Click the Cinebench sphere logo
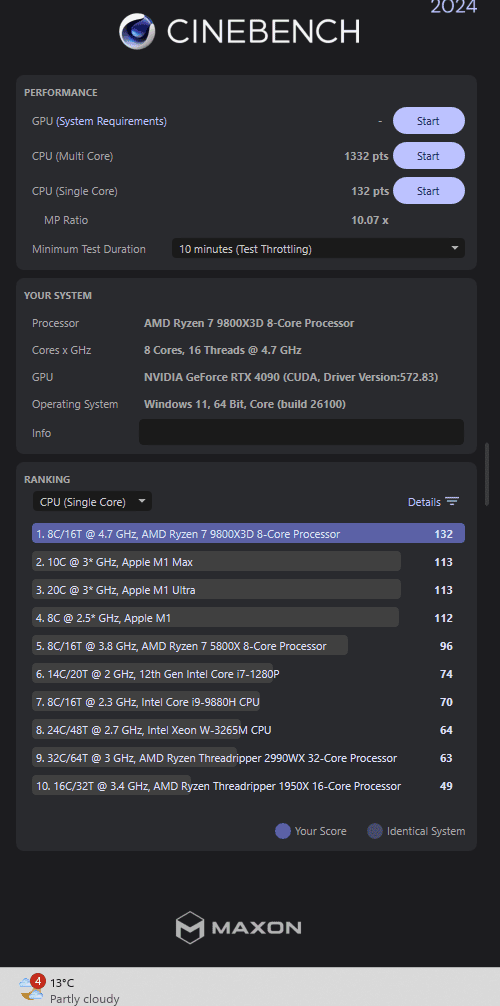Image resolution: width=500 pixels, height=1006 pixels. pyautogui.click(x=137, y=31)
